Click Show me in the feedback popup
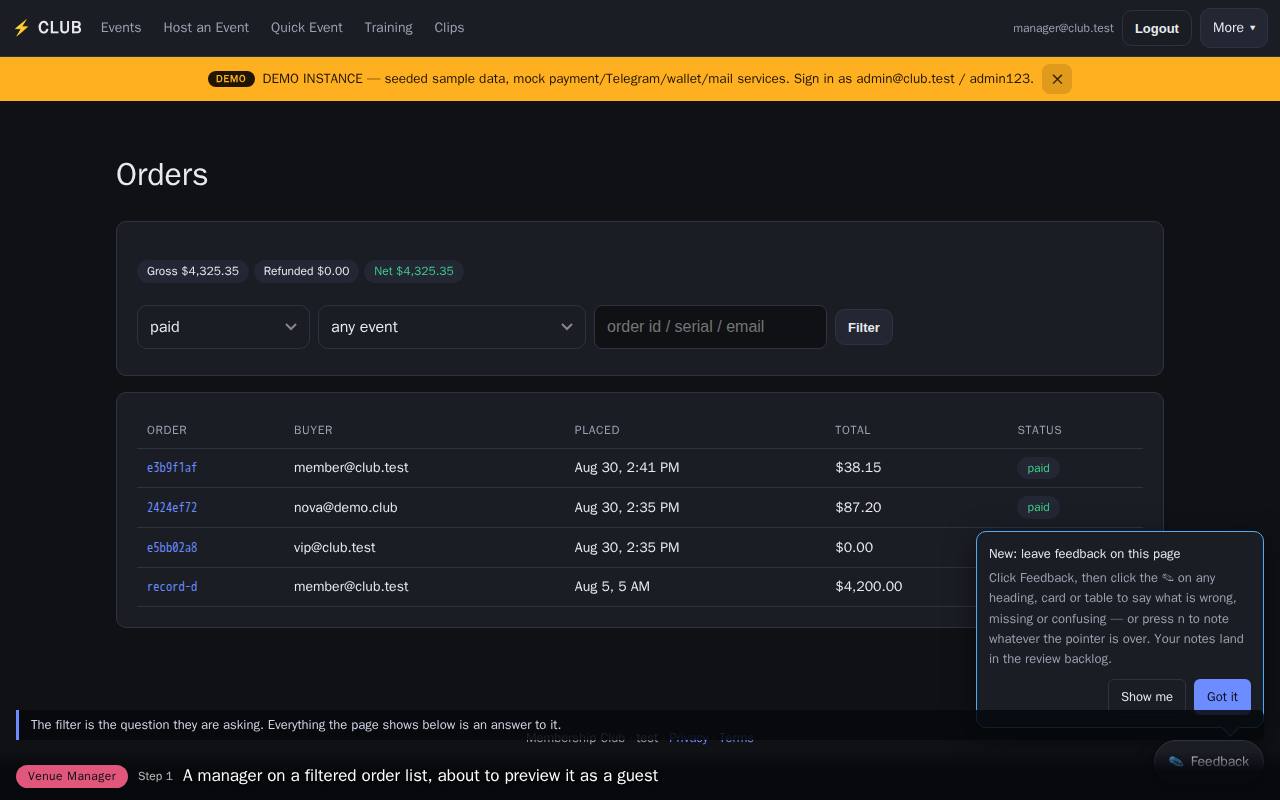 click(x=1147, y=697)
